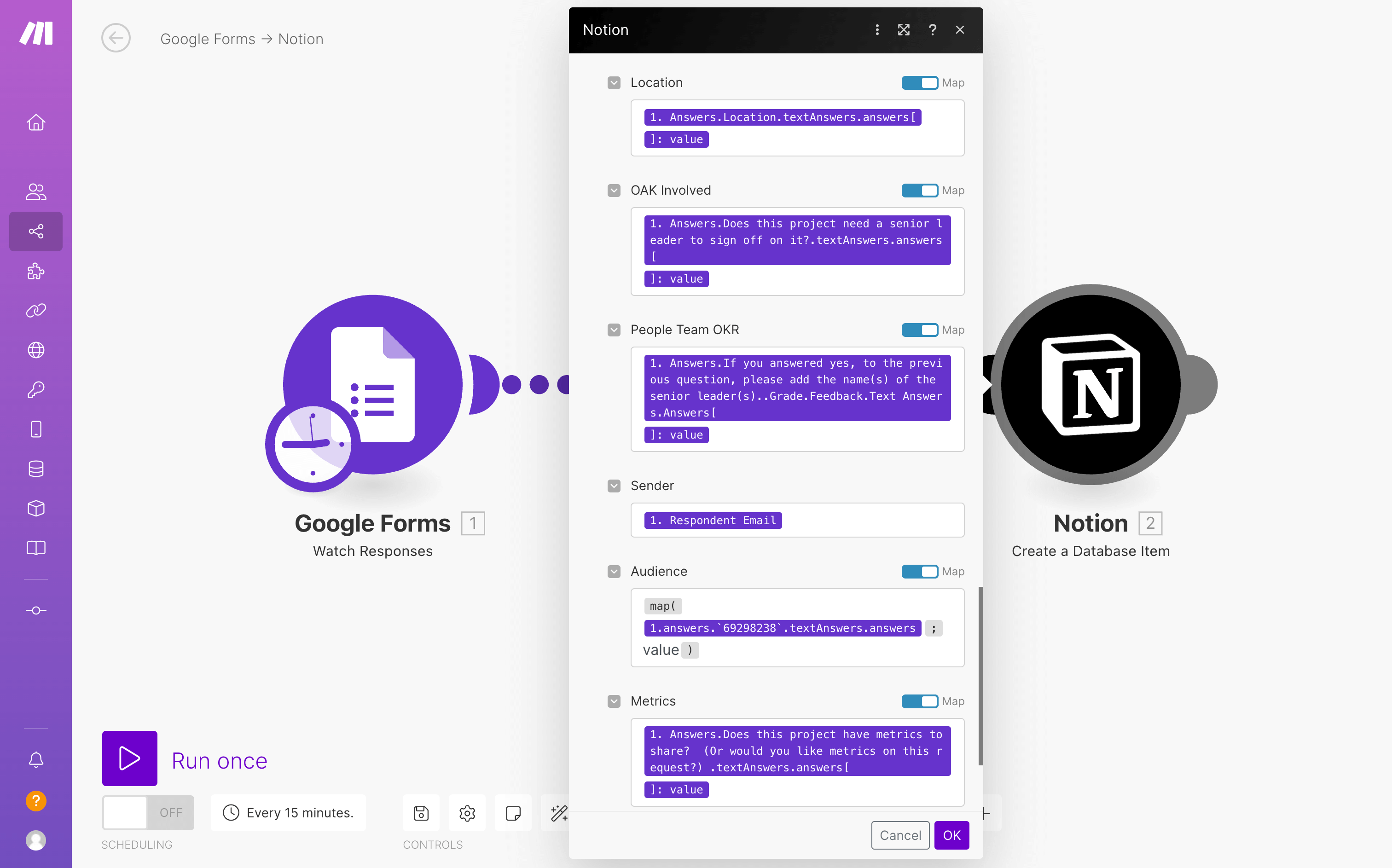Open the Every 15 minutes schedule
Image resolution: width=1392 pixels, height=868 pixels.
[x=288, y=813]
